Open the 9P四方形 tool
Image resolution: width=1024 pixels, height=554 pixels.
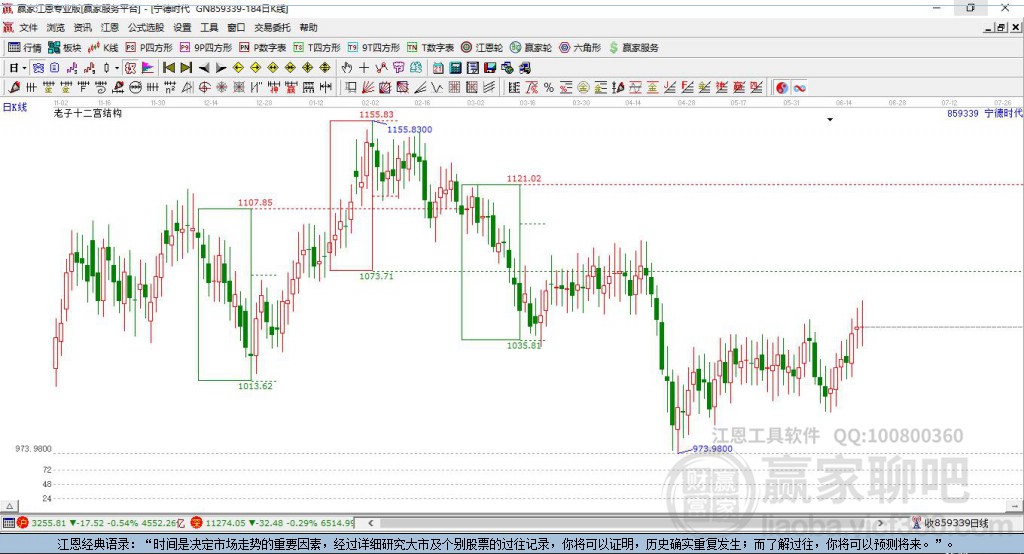[x=206, y=48]
